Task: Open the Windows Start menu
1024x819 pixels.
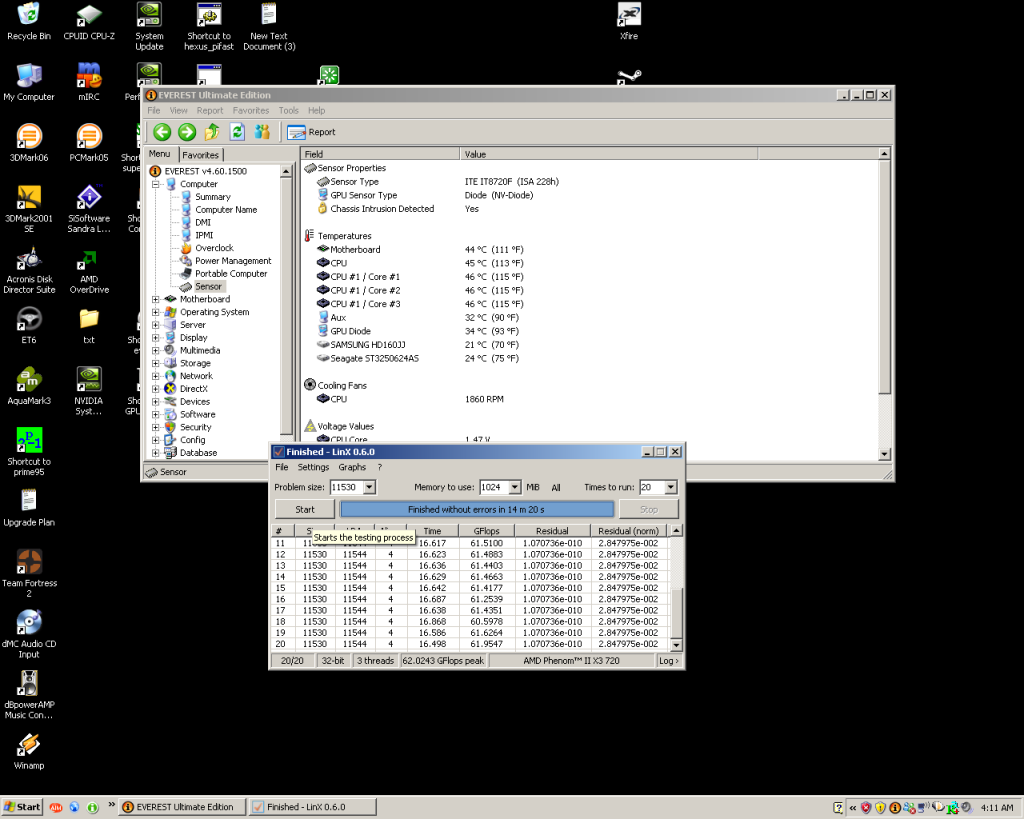Action: point(22,807)
